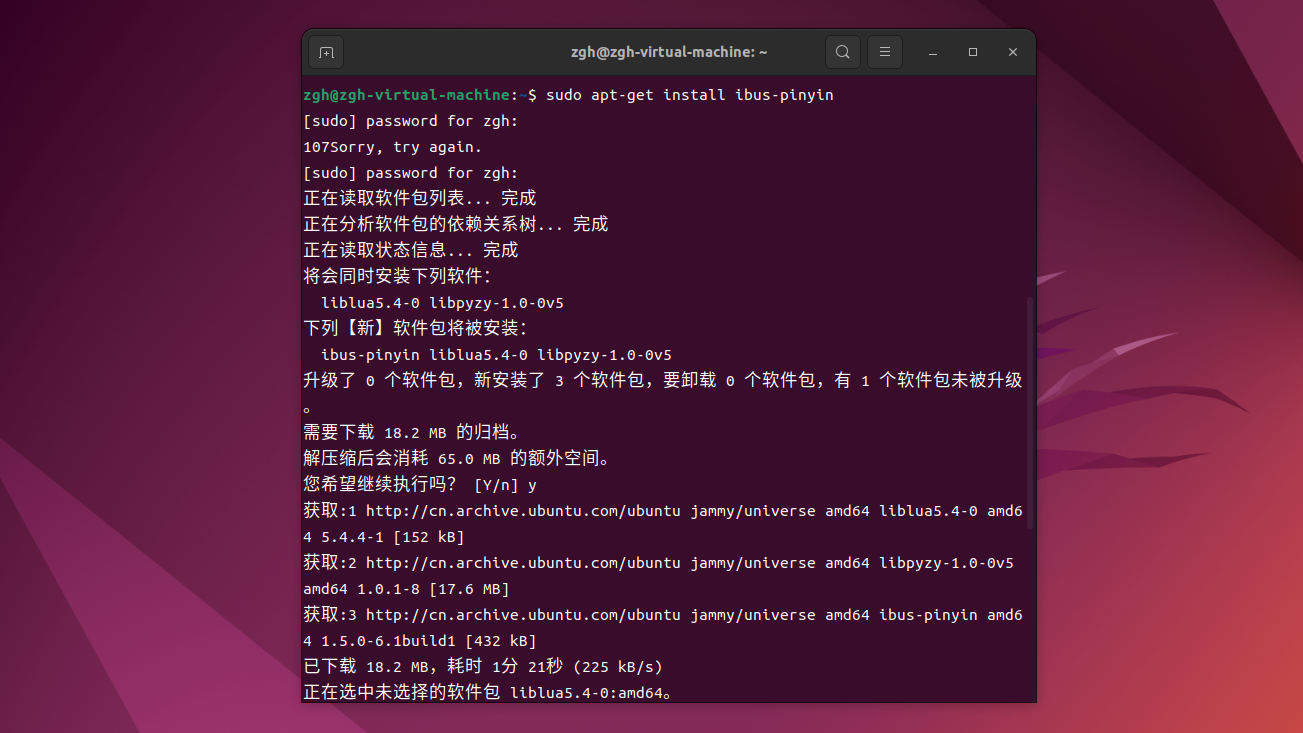Click the line 需要下载 18.2 MB 的归档。

coord(412,432)
